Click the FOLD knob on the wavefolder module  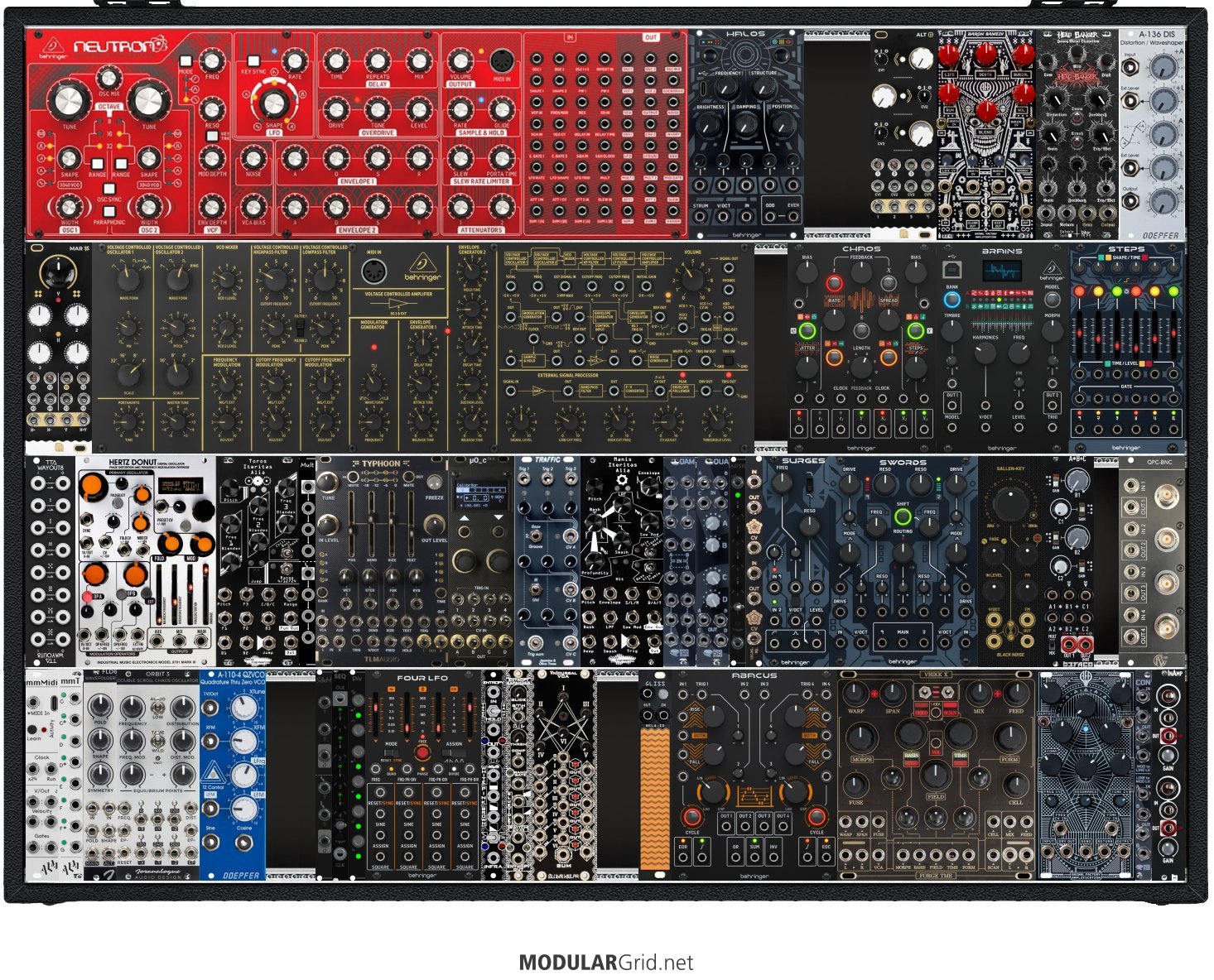[x=100, y=705]
